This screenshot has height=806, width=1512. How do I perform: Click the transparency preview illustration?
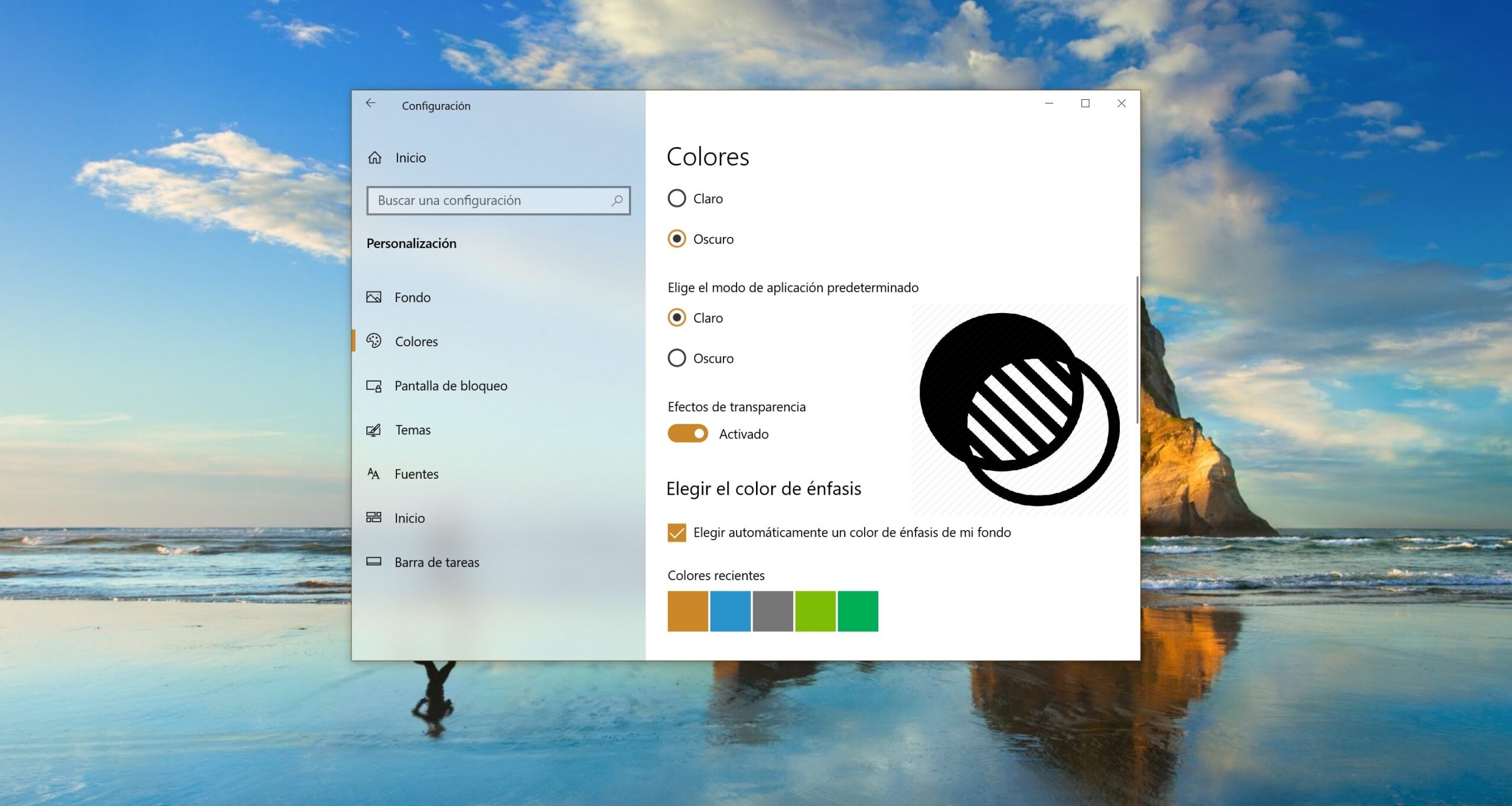tap(1019, 409)
